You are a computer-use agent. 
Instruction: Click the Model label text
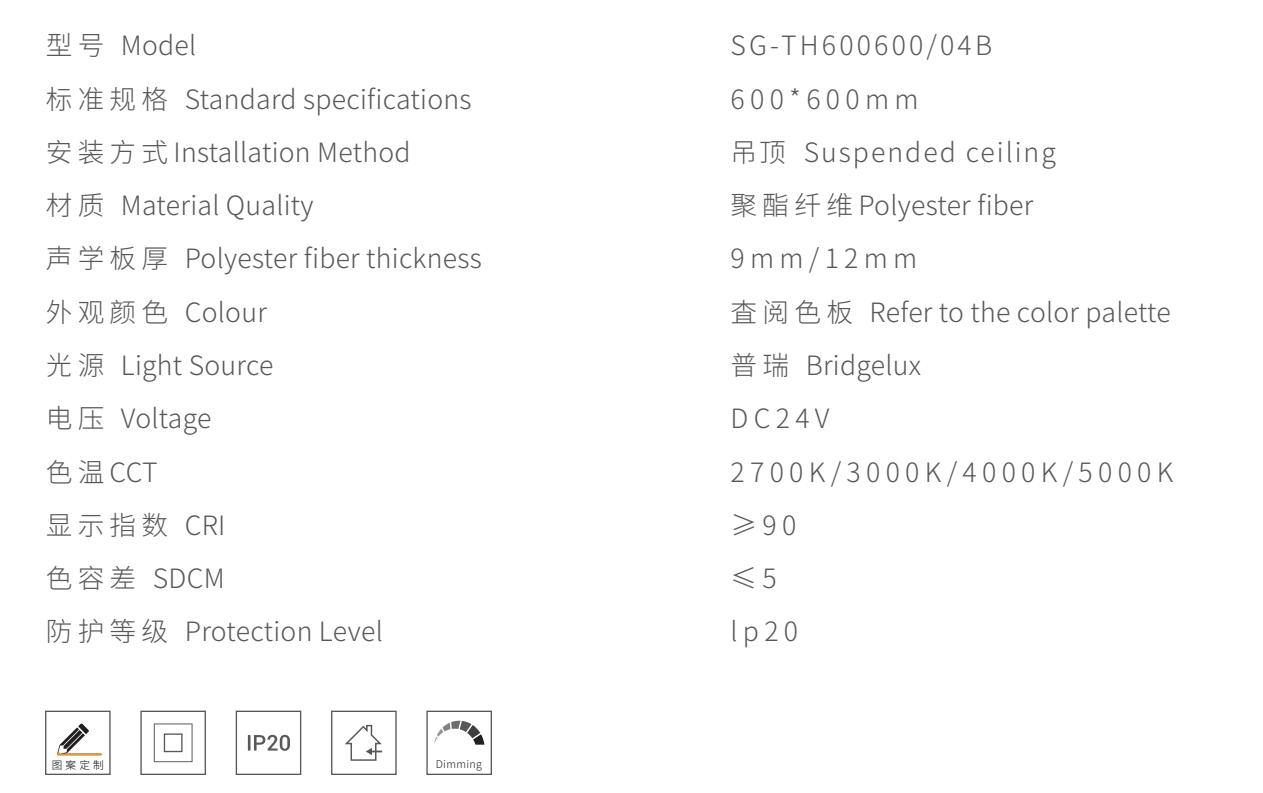158,46
